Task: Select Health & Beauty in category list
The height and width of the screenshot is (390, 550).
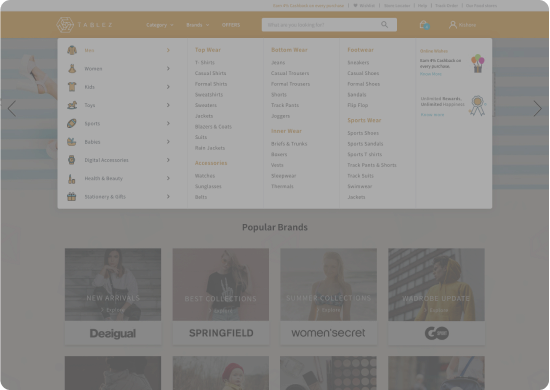Action: coord(103,179)
